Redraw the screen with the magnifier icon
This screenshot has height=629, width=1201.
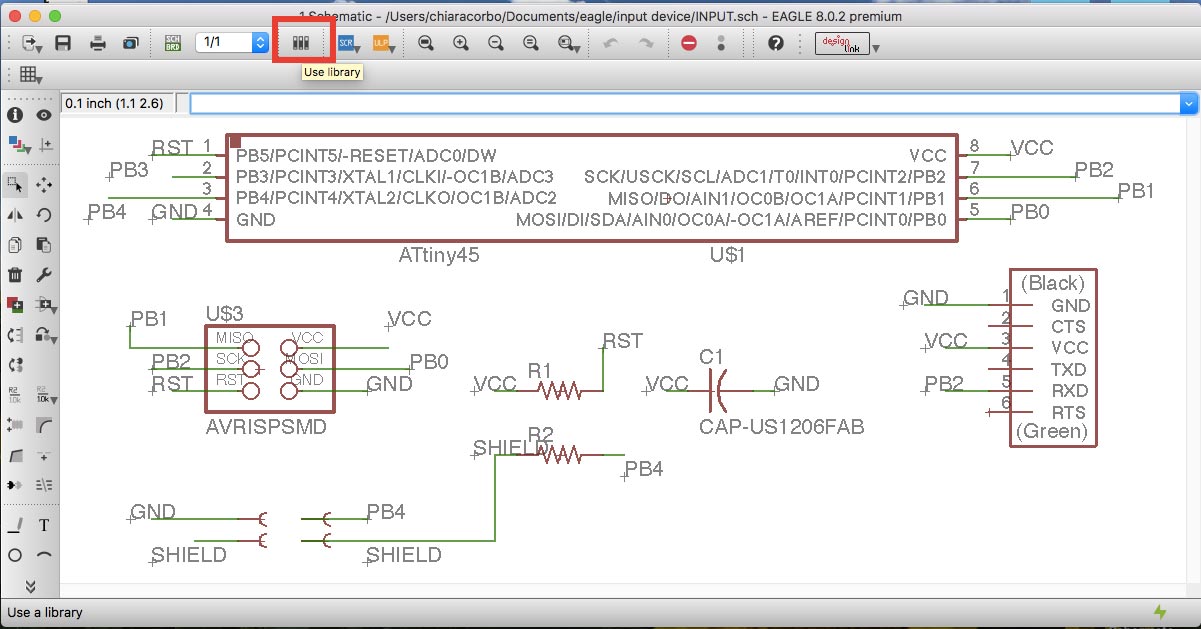click(530, 43)
